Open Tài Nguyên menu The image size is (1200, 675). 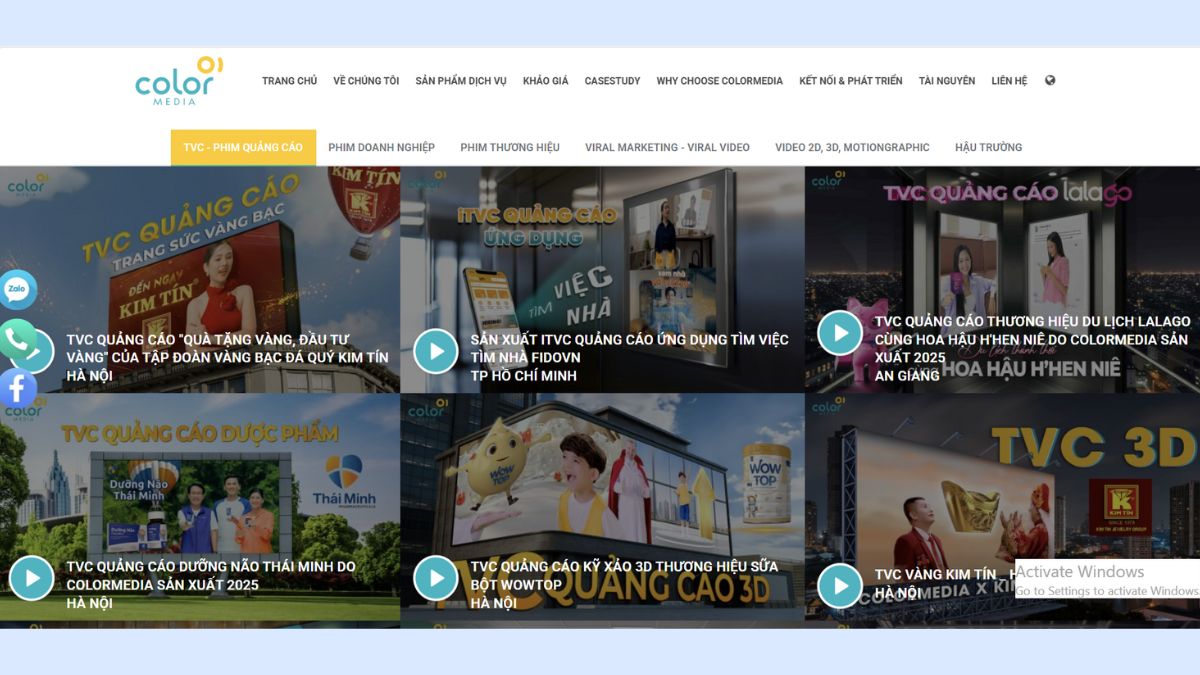click(x=947, y=81)
